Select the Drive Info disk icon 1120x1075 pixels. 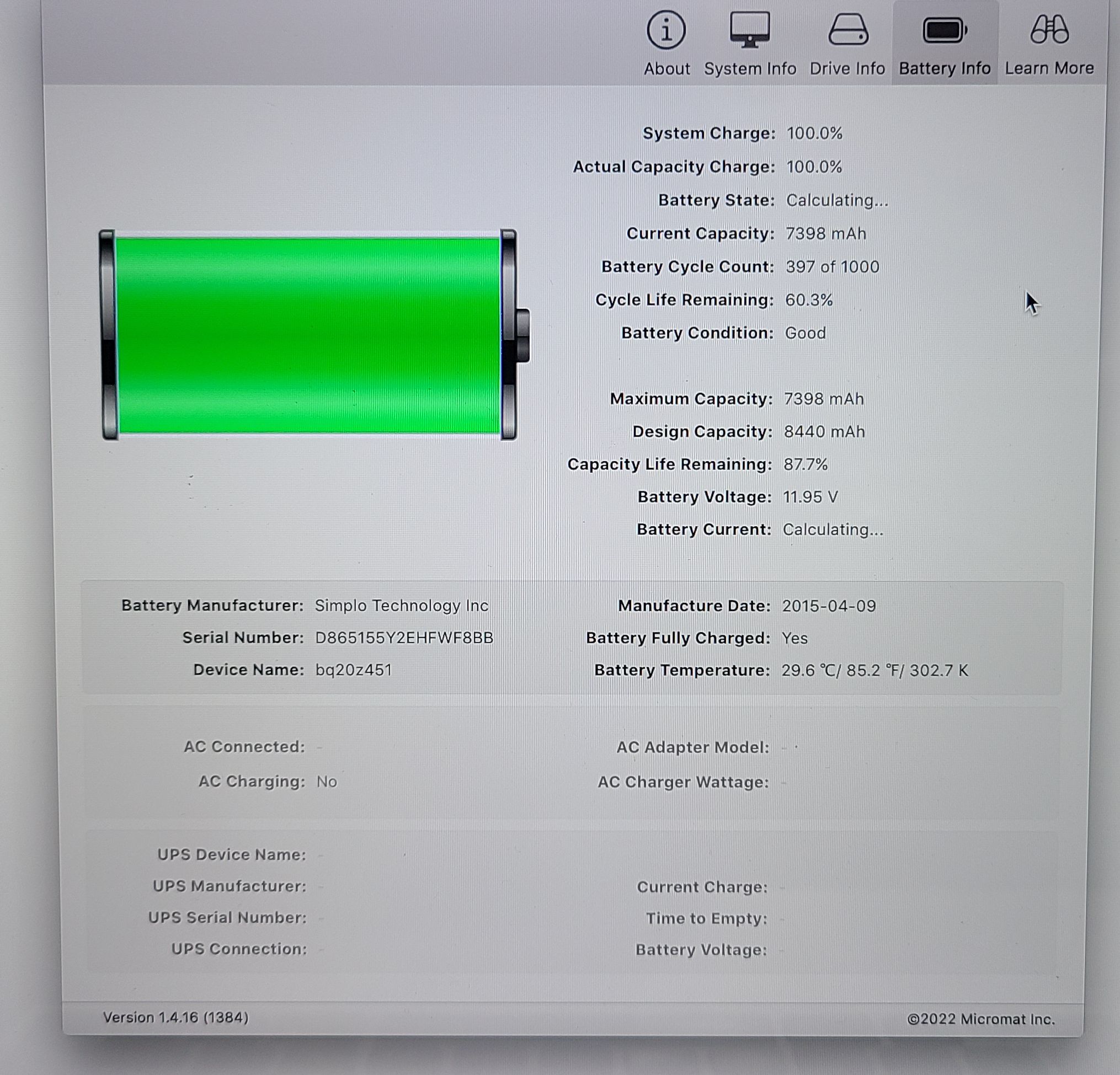(x=848, y=30)
